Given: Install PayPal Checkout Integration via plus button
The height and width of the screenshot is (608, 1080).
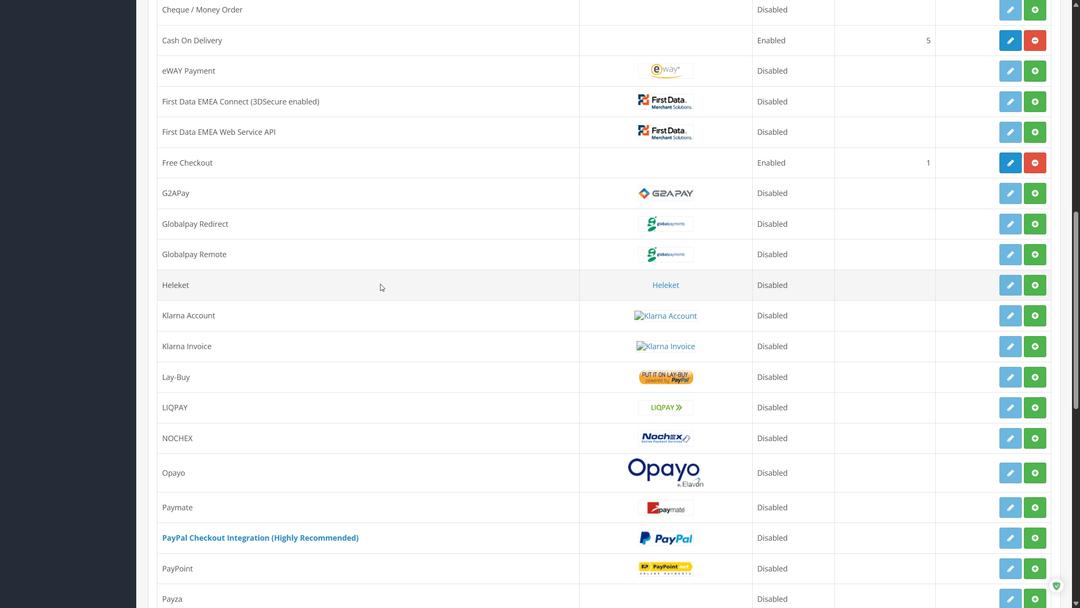Looking at the screenshot, I should 1035,538.
